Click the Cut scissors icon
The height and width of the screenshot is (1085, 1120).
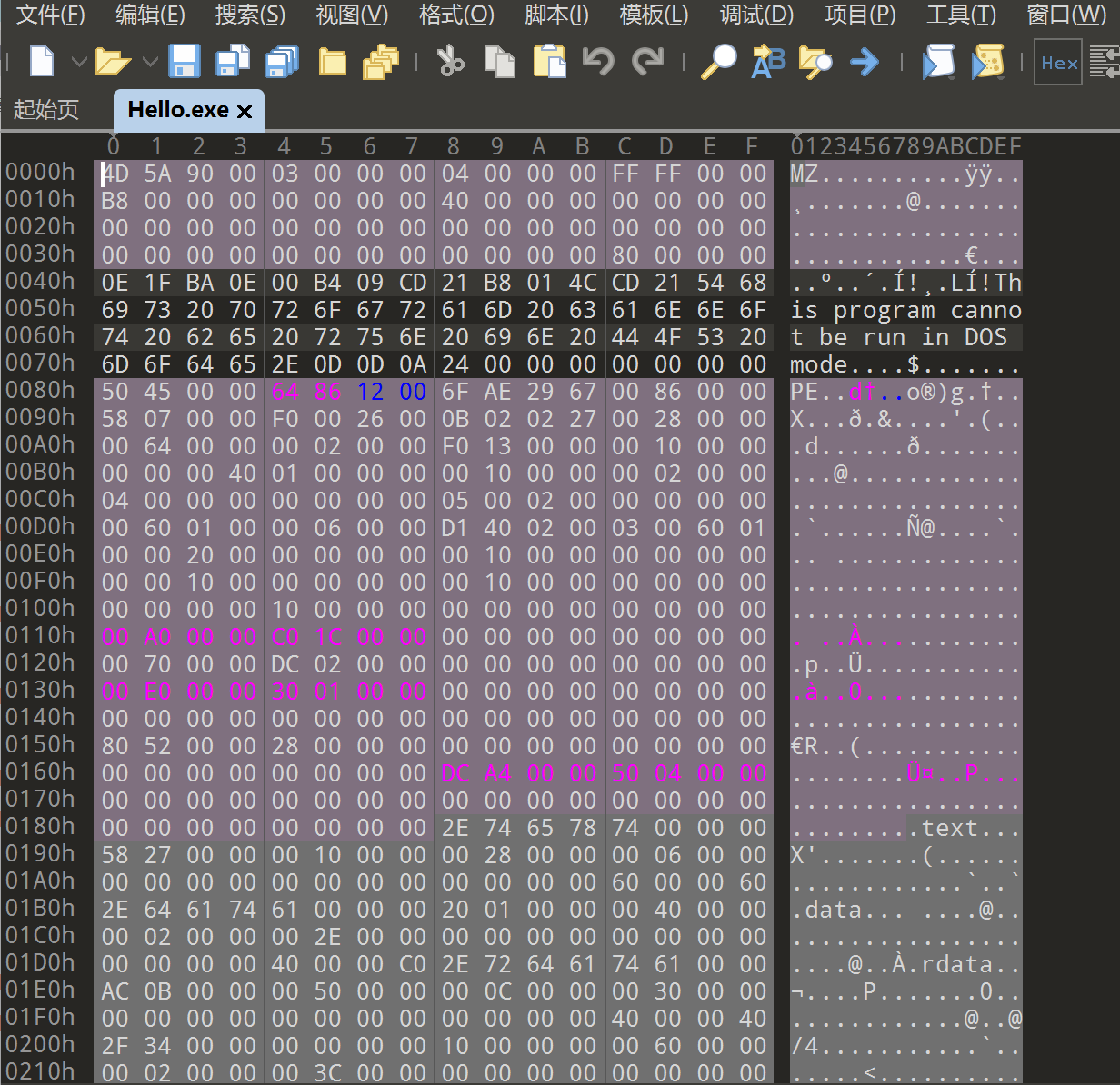point(451,62)
